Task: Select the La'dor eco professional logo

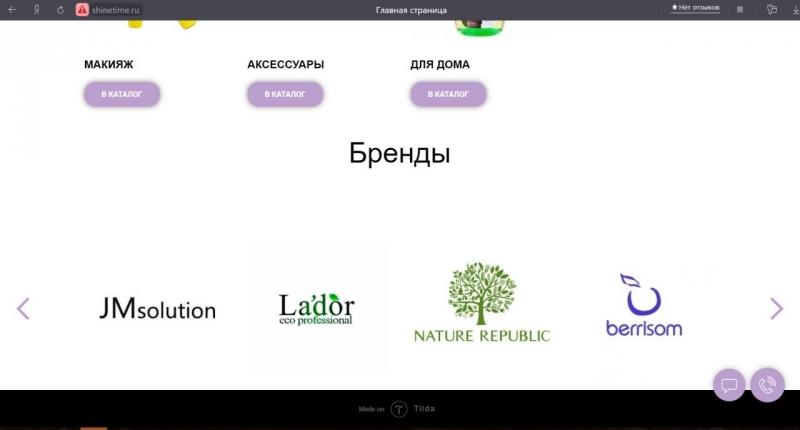Action: tap(317, 309)
